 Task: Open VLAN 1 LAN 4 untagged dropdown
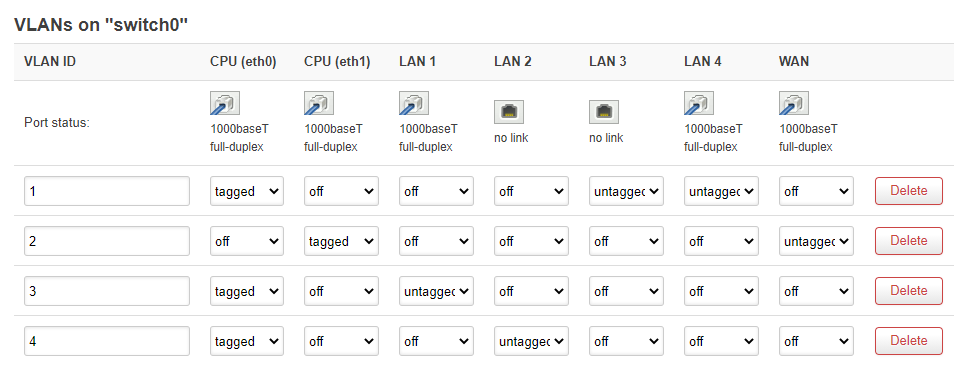(721, 191)
